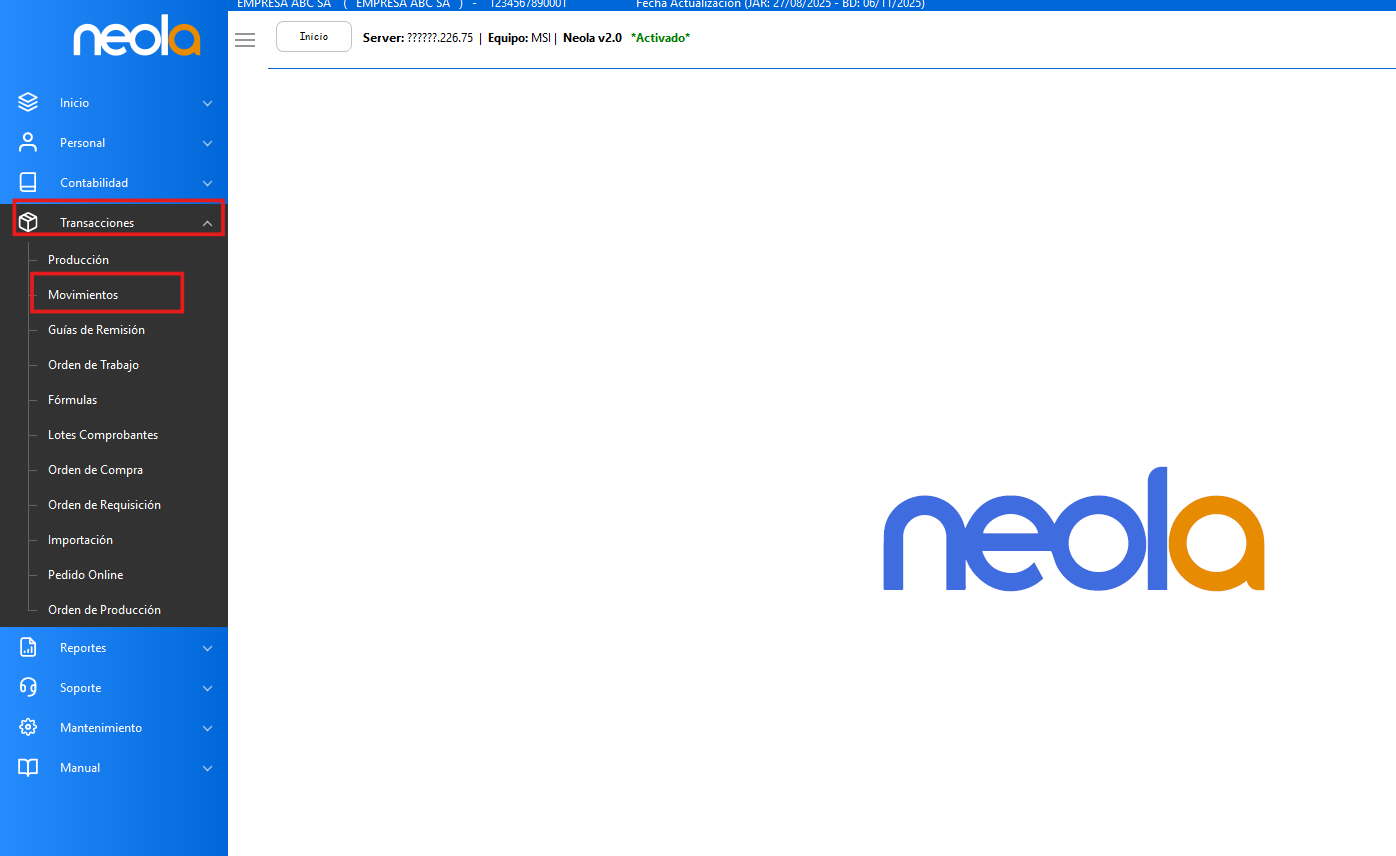Select Lotes Comprobantes submenu item
Screen dimensions: 1396x856
tap(103, 435)
